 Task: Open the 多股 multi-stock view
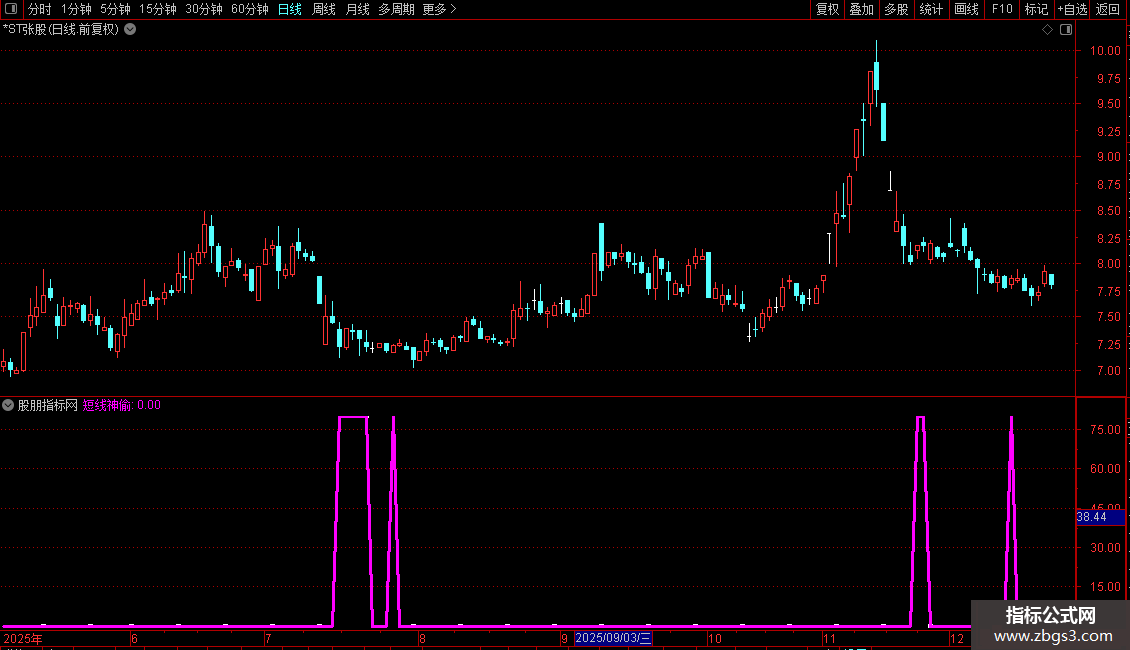click(897, 9)
